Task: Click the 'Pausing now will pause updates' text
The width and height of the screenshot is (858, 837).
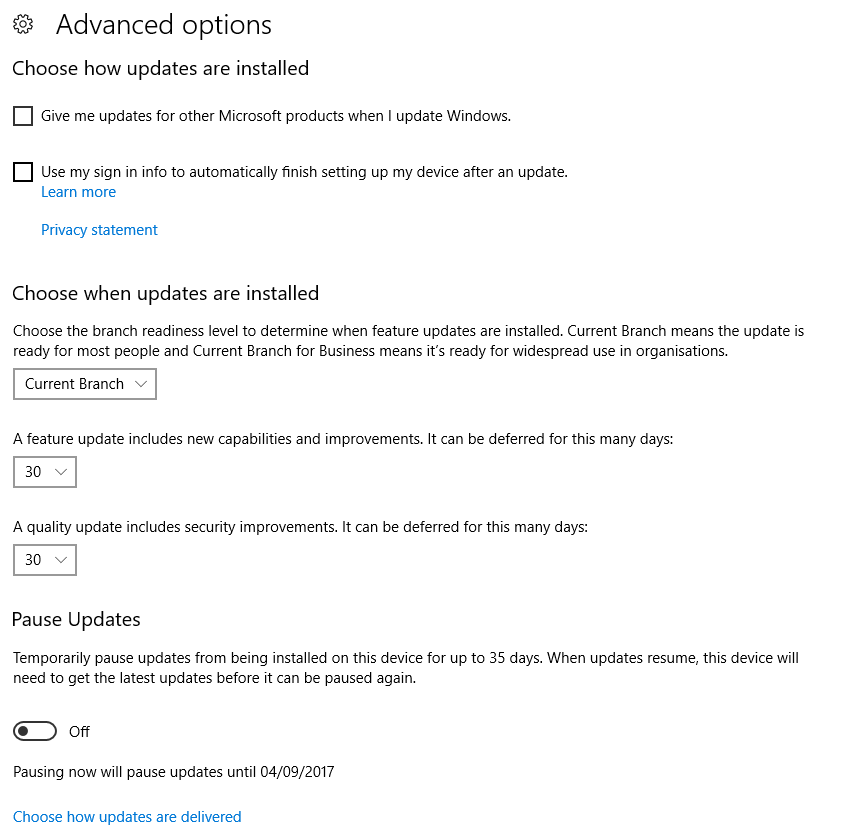Action: (x=173, y=772)
